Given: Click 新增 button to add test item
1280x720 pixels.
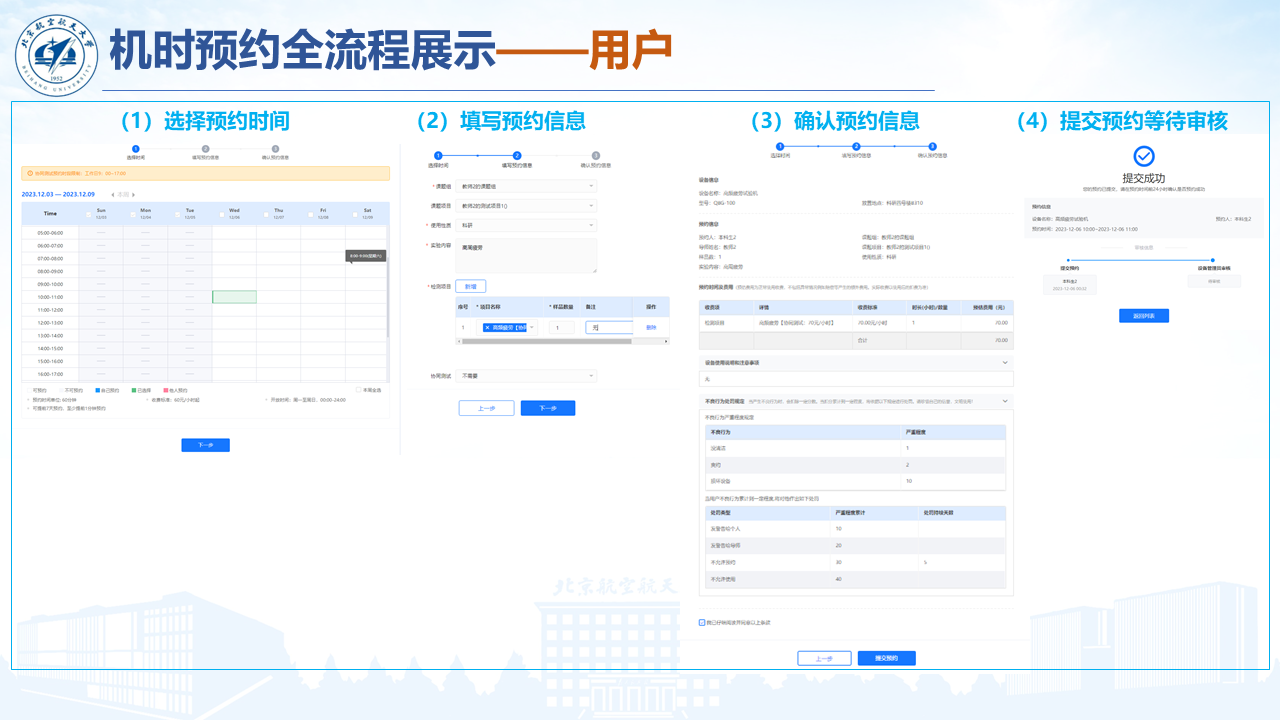Looking at the screenshot, I should click(472, 286).
